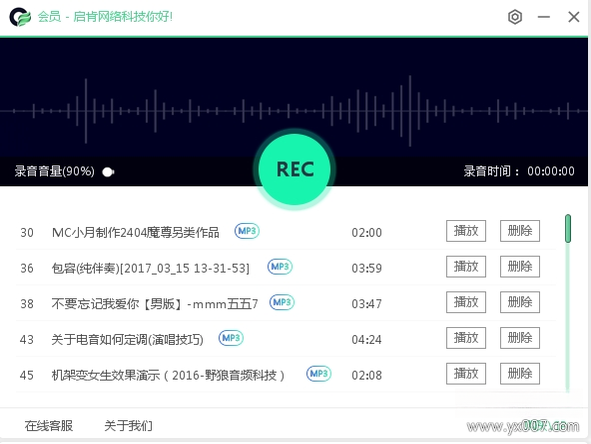Click the app logo in title bar
Screen dimensions: 591x444
pos(20,17)
